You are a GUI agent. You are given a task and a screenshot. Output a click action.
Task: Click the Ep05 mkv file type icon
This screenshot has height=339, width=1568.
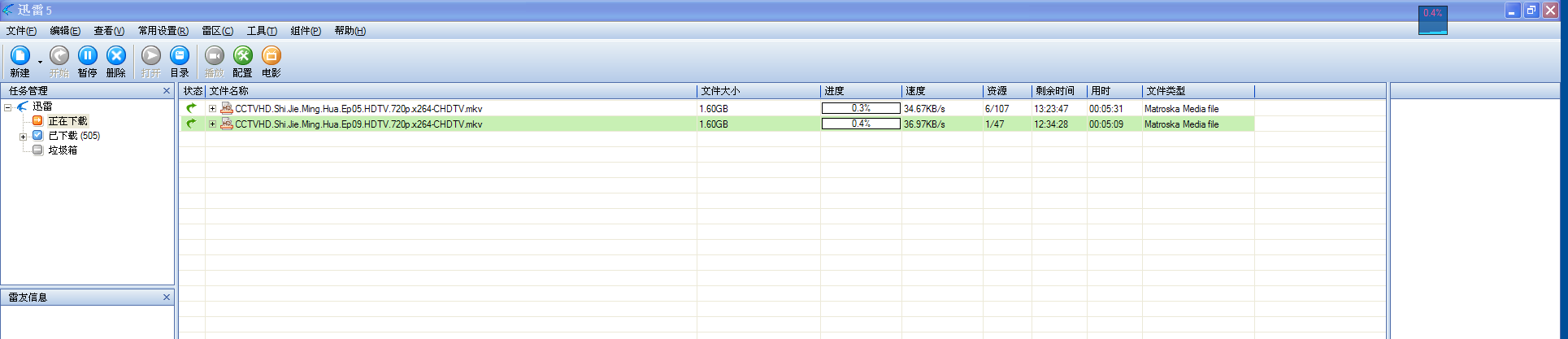point(227,108)
